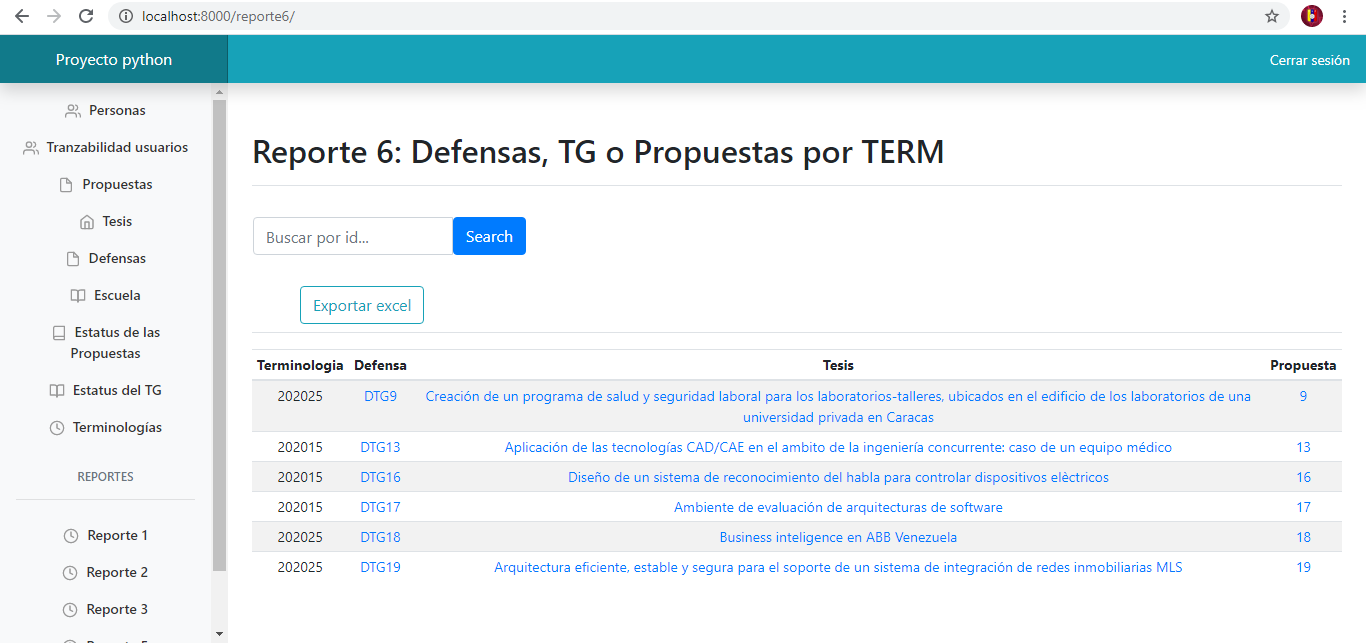Open defense link DTG9
The width and height of the screenshot is (1366, 643).
(x=380, y=396)
